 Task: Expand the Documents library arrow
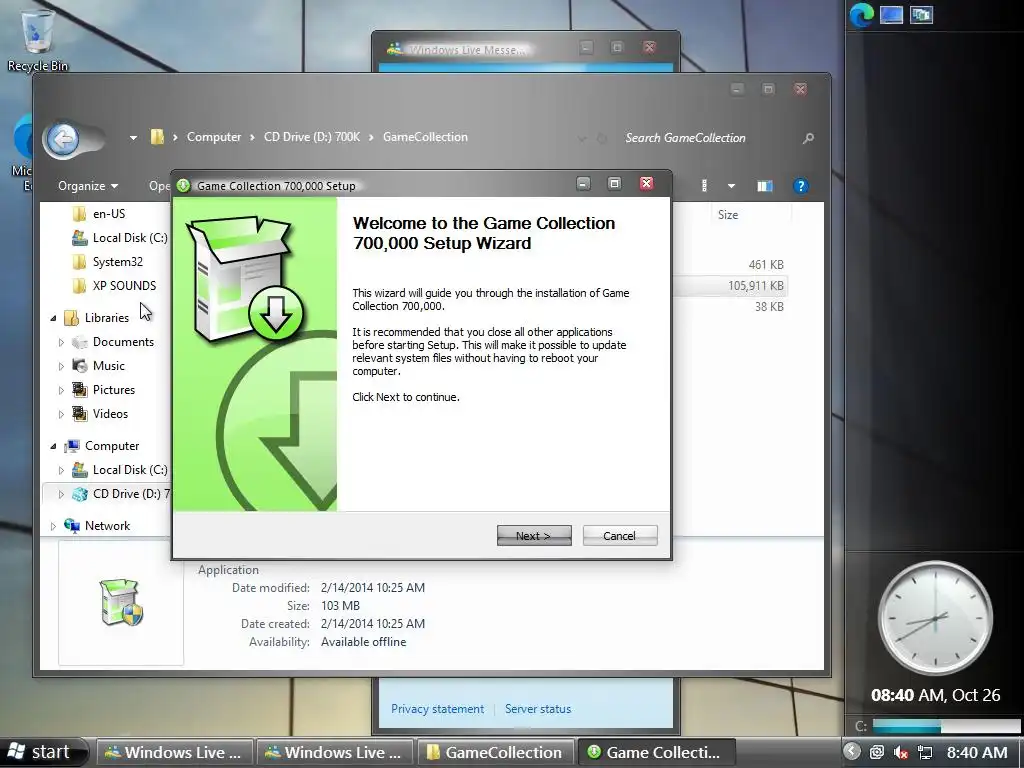pos(61,342)
